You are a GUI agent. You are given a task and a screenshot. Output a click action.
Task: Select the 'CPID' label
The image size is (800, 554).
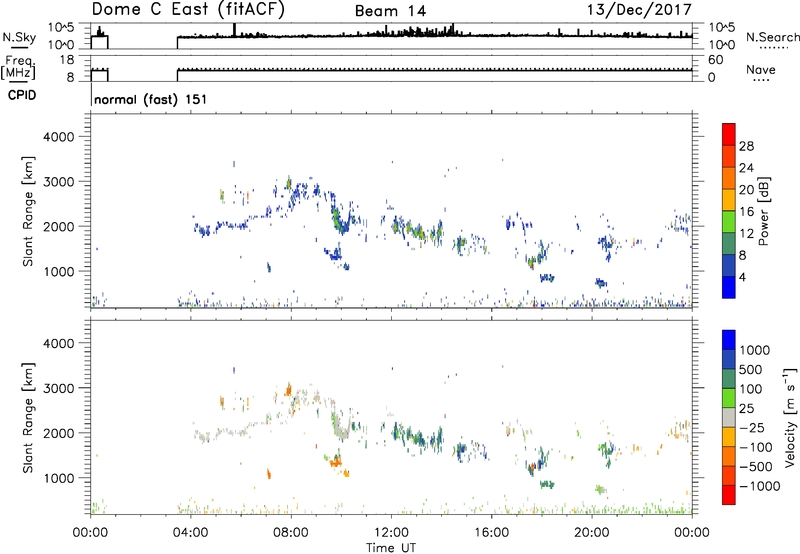click(22, 95)
